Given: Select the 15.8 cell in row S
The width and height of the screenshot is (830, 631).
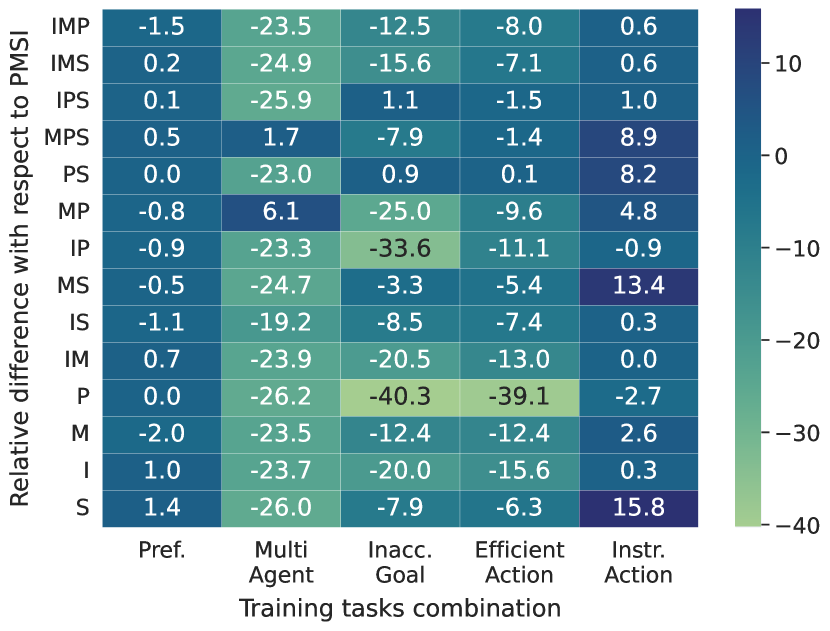Looking at the screenshot, I should pos(639,505).
